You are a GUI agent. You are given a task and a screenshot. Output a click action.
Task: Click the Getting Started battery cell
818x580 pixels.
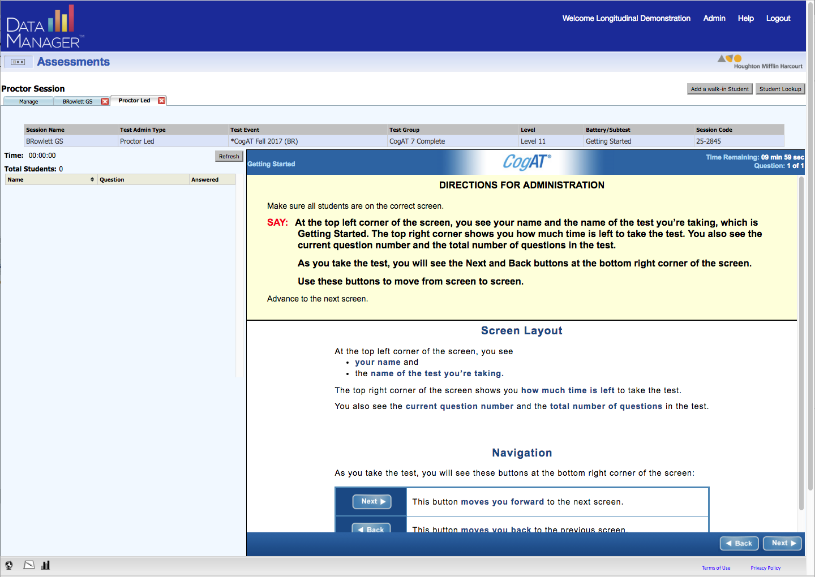click(610, 142)
